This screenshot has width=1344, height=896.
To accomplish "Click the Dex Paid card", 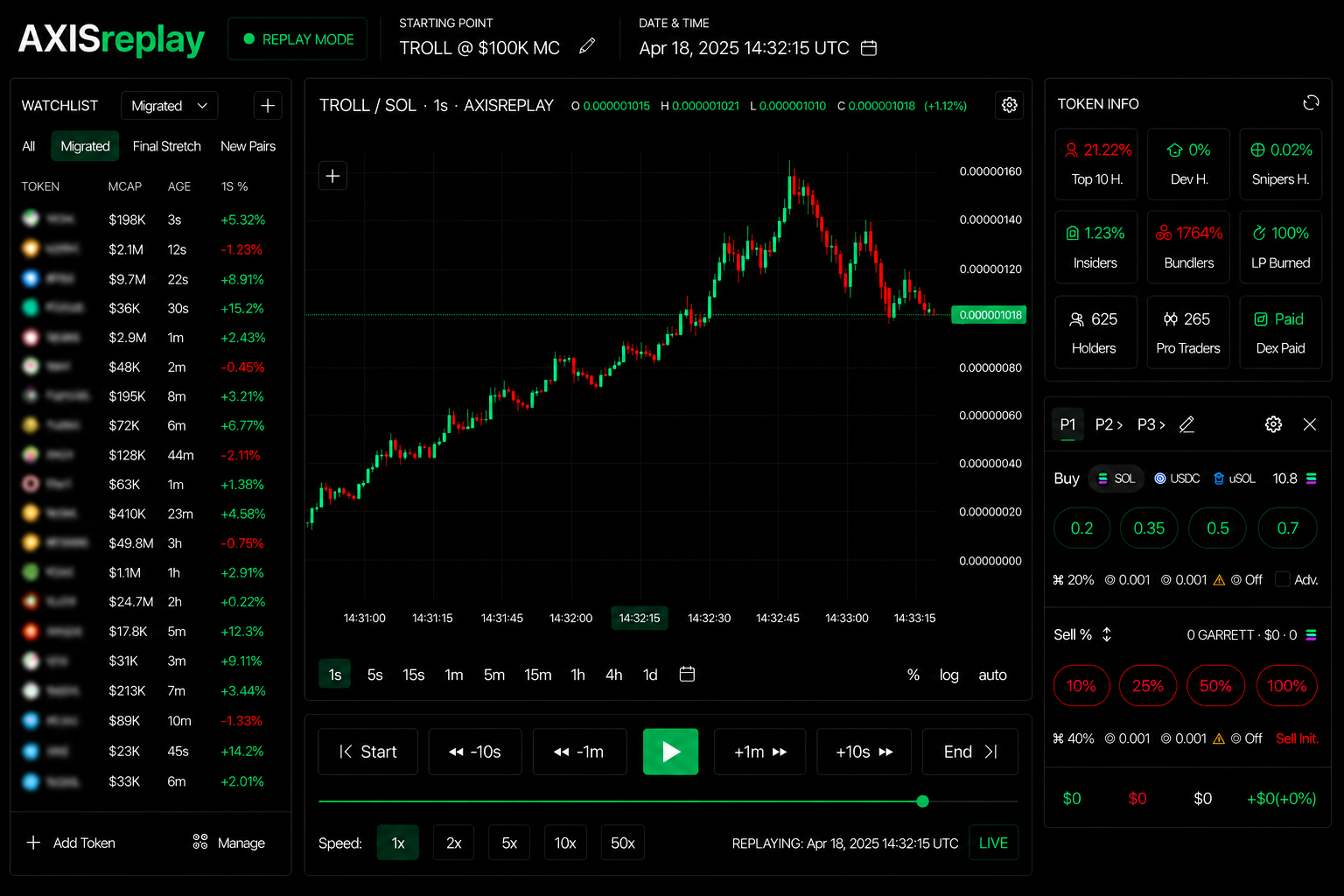I will pos(1280,332).
